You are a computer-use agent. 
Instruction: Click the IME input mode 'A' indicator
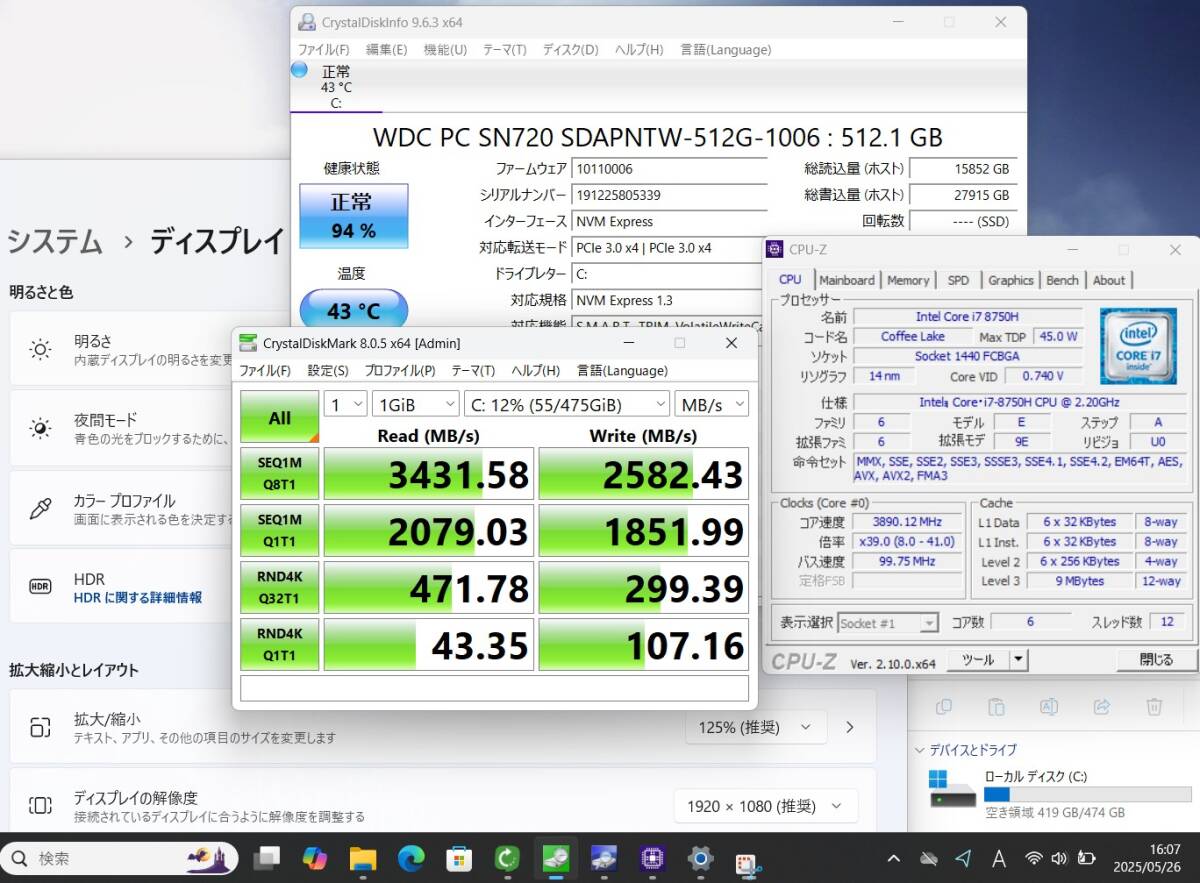(998, 858)
